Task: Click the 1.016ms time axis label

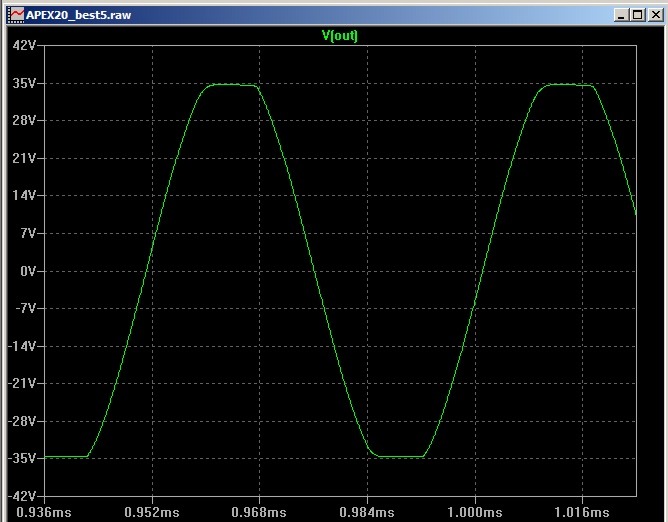Action: click(x=582, y=512)
